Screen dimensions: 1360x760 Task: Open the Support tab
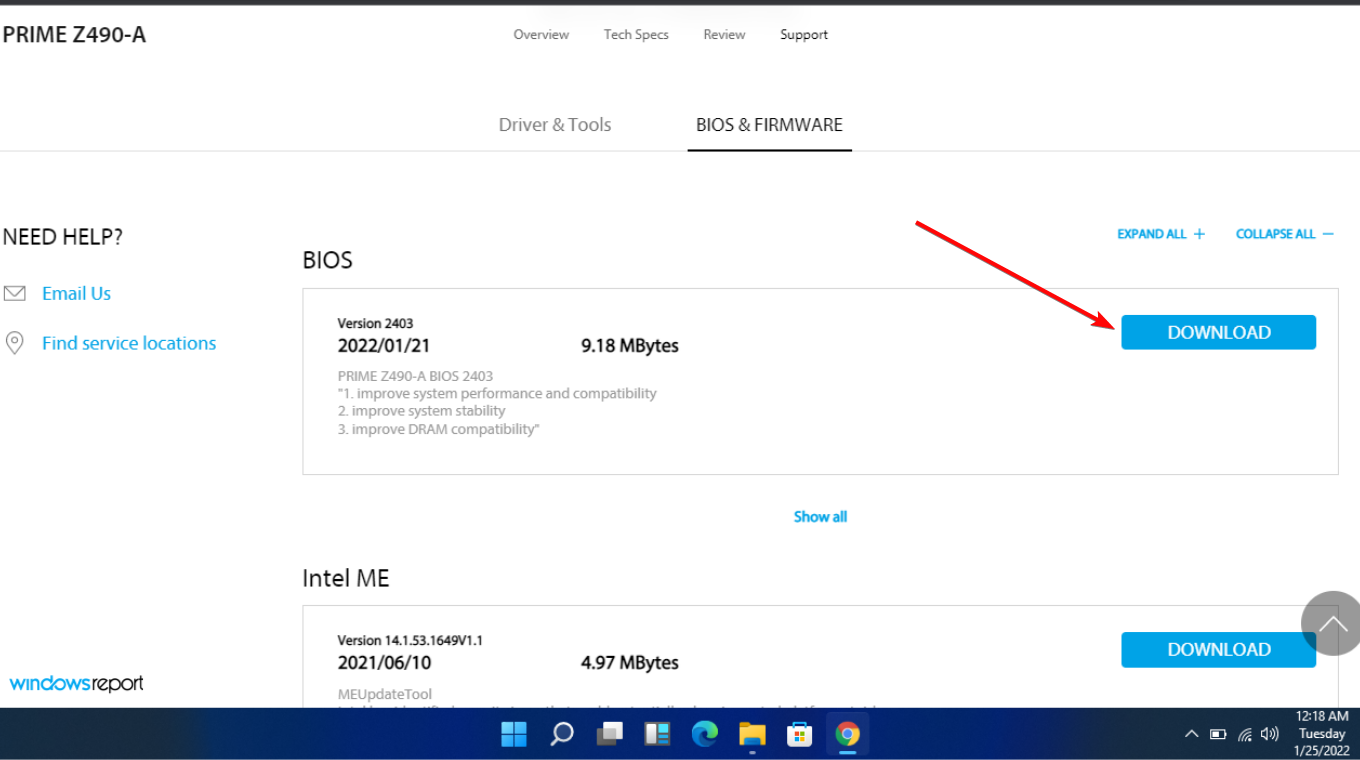pos(804,34)
